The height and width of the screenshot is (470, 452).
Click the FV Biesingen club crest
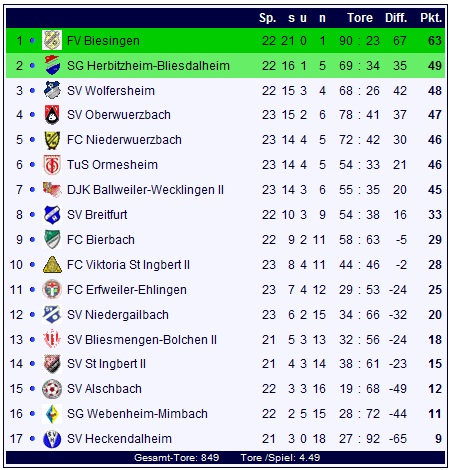pos(52,40)
